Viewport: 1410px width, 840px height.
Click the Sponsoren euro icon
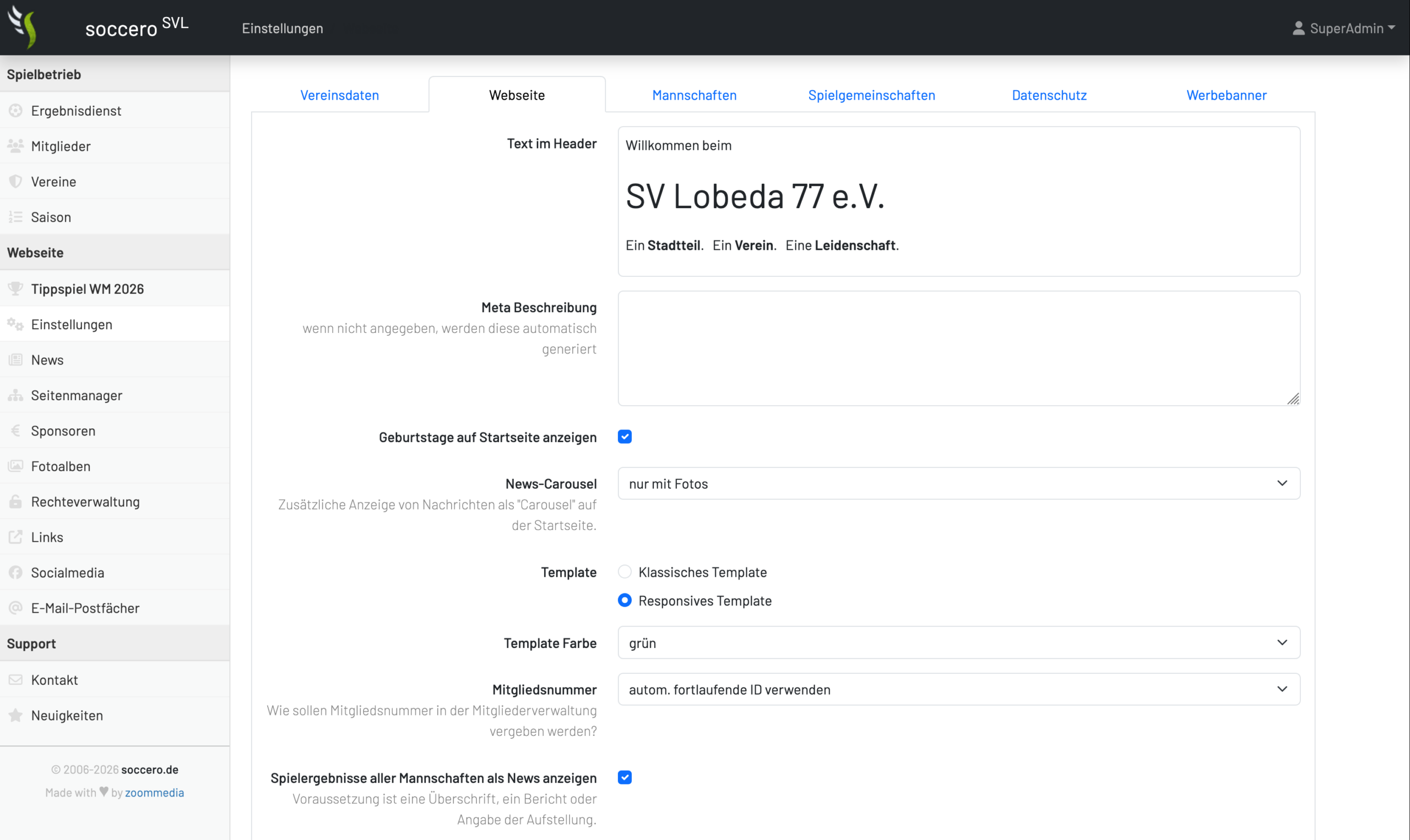point(16,431)
